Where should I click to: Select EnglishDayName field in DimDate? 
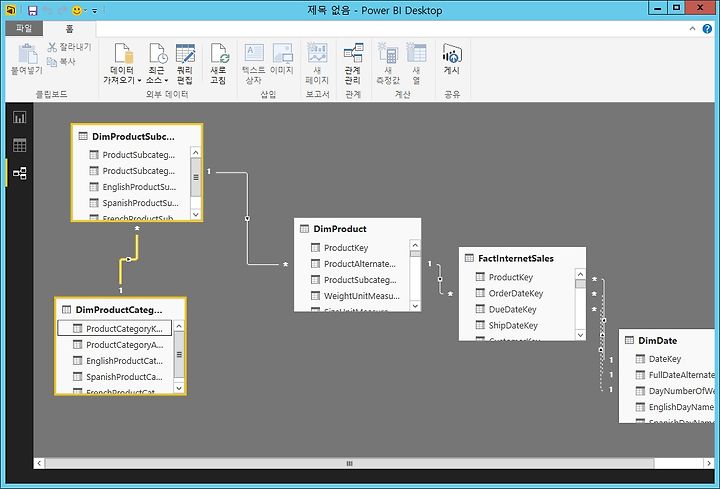click(x=674, y=407)
